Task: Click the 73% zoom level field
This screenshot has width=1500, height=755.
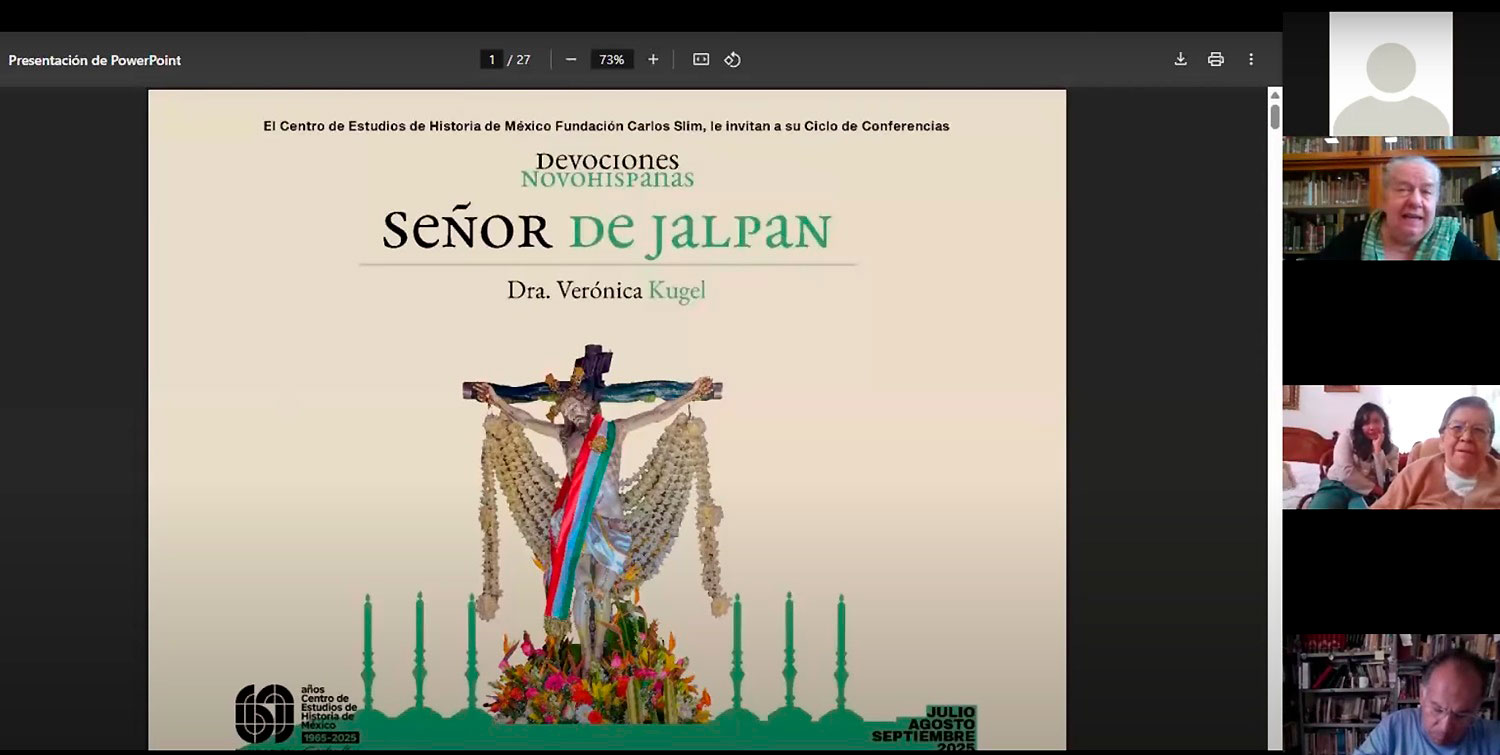Action: pos(611,60)
